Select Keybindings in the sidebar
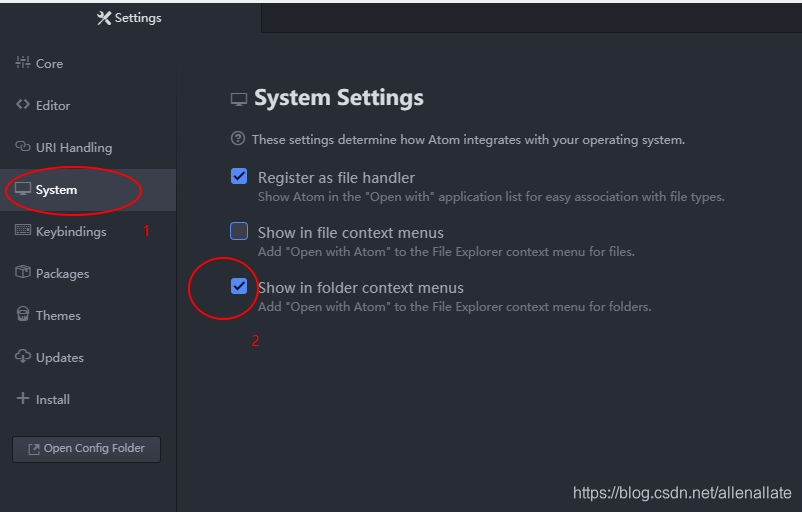The image size is (802, 512). coord(88,231)
